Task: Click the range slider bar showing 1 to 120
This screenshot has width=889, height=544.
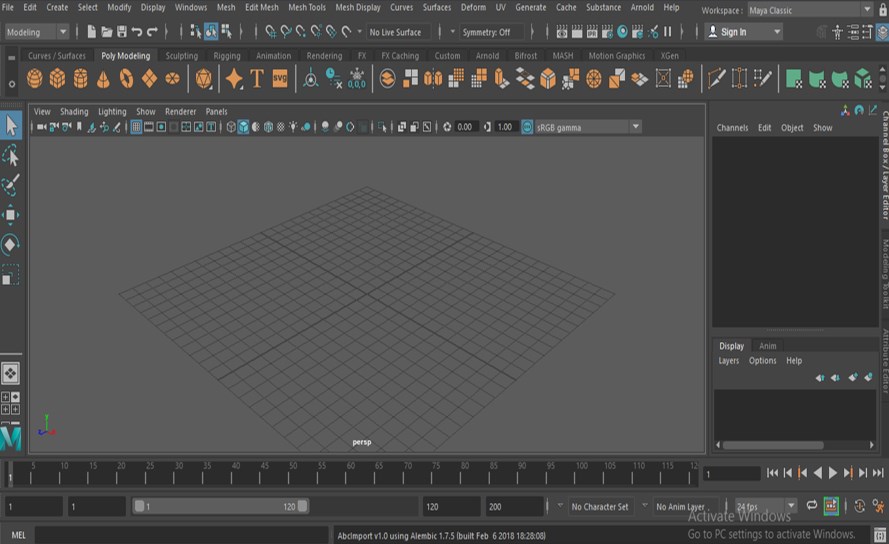Action: coord(221,507)
